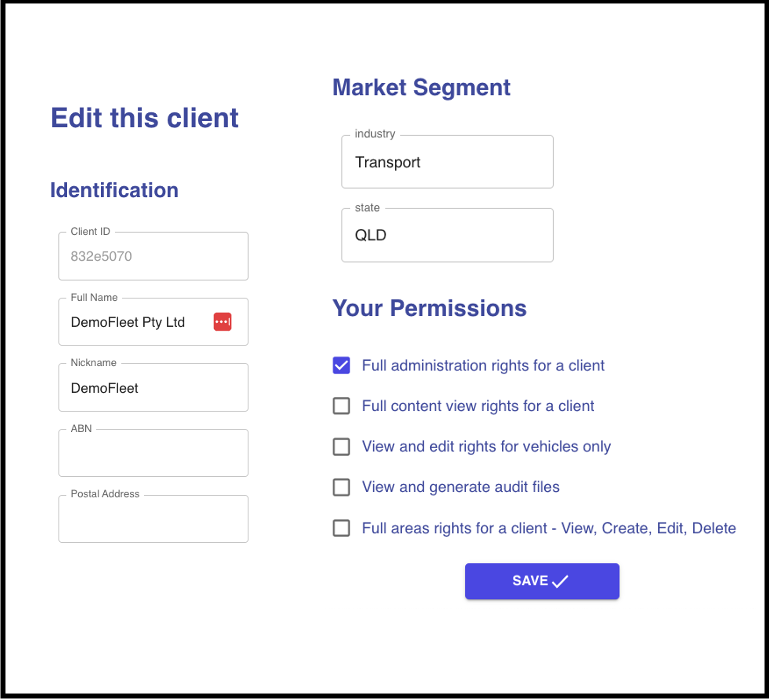
Task: Click the Postal Address field
Action: coord(153,520)
